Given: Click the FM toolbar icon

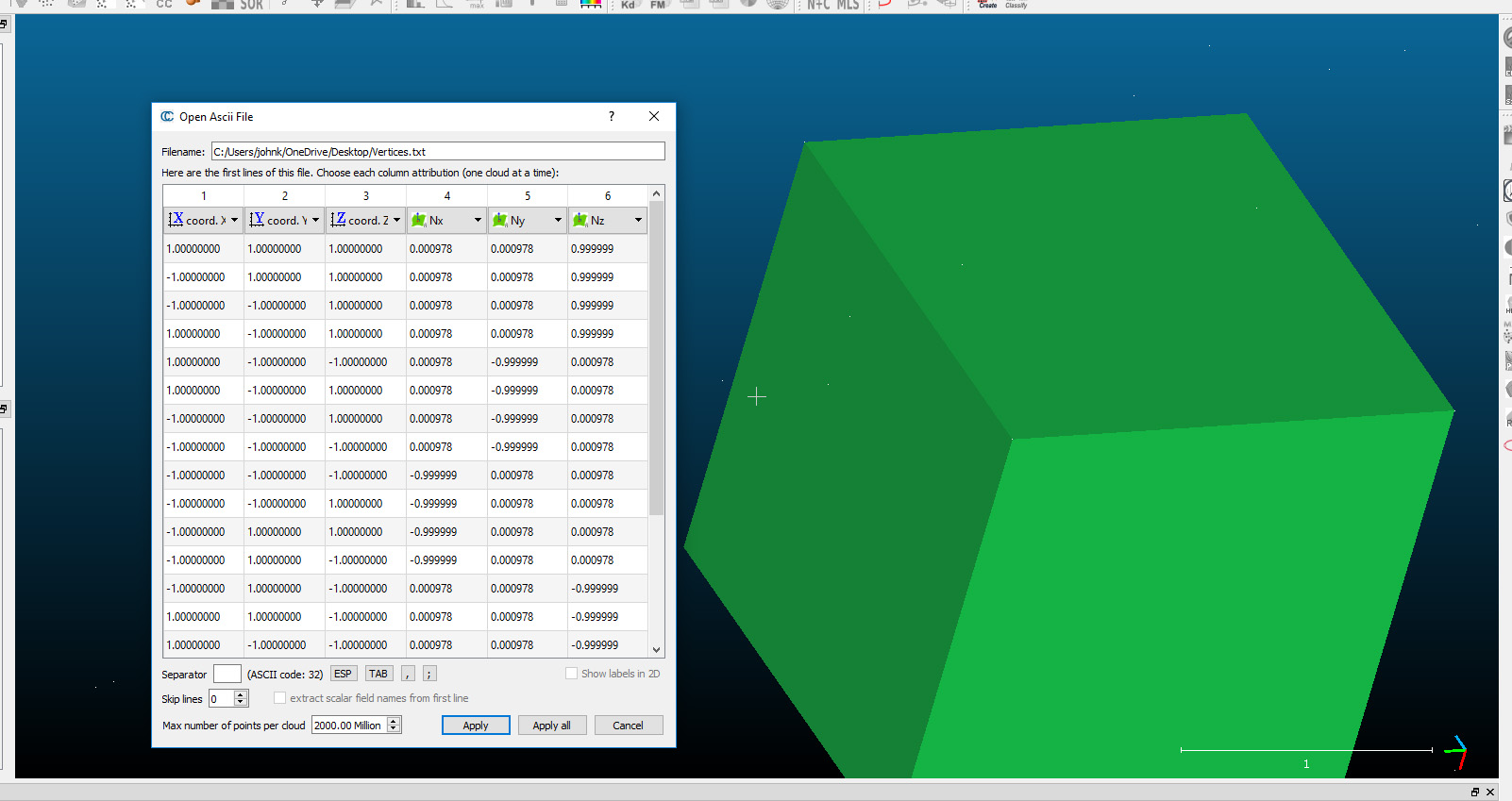Looking at the screenshot, I should pyautogui.click(x=658, y=5).
